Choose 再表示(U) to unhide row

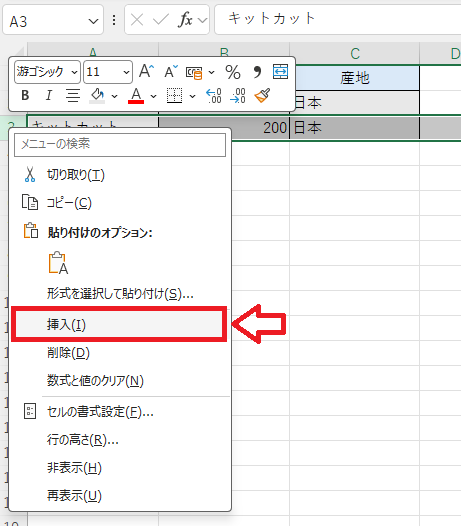pos(120,495)
